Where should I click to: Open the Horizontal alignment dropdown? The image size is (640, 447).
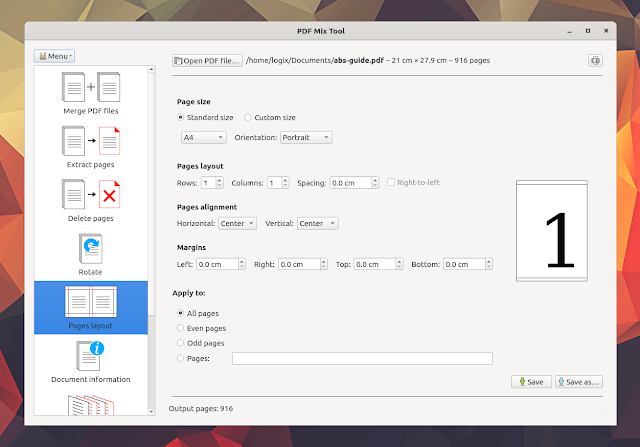coord(238,223)
